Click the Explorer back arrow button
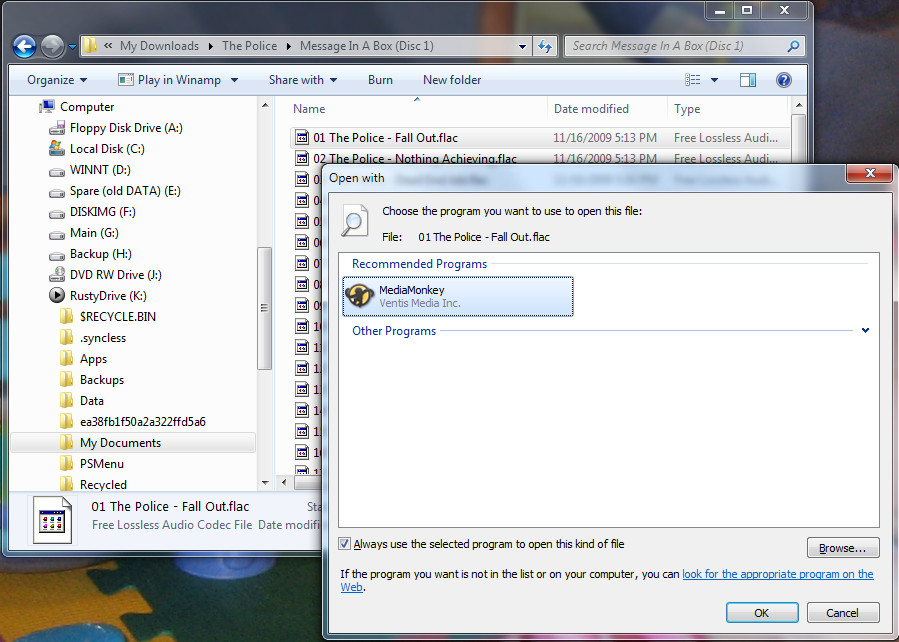The image size is (899, 642). (25, 46)
